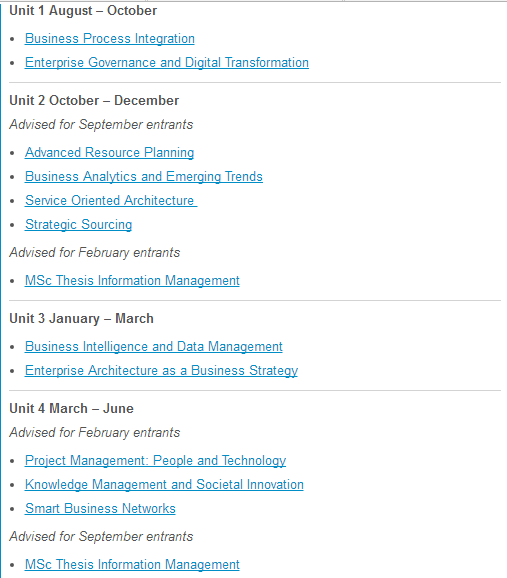Click the Unit 4 March – June heading
This screenshot has width=507, height=578.
click(x=72, y=408)
